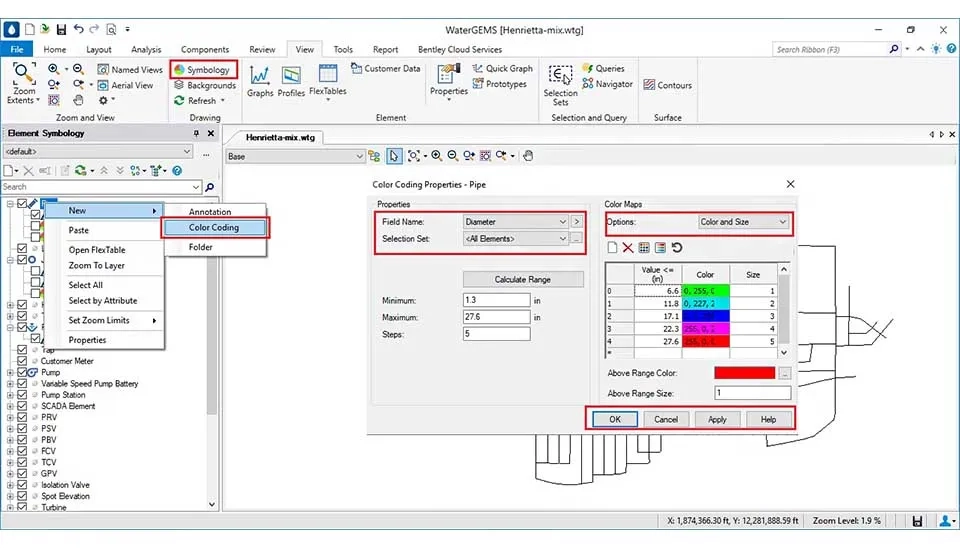Toggle the Spot Elevation checkbox

pyautogui.click(x=22, y=496)
